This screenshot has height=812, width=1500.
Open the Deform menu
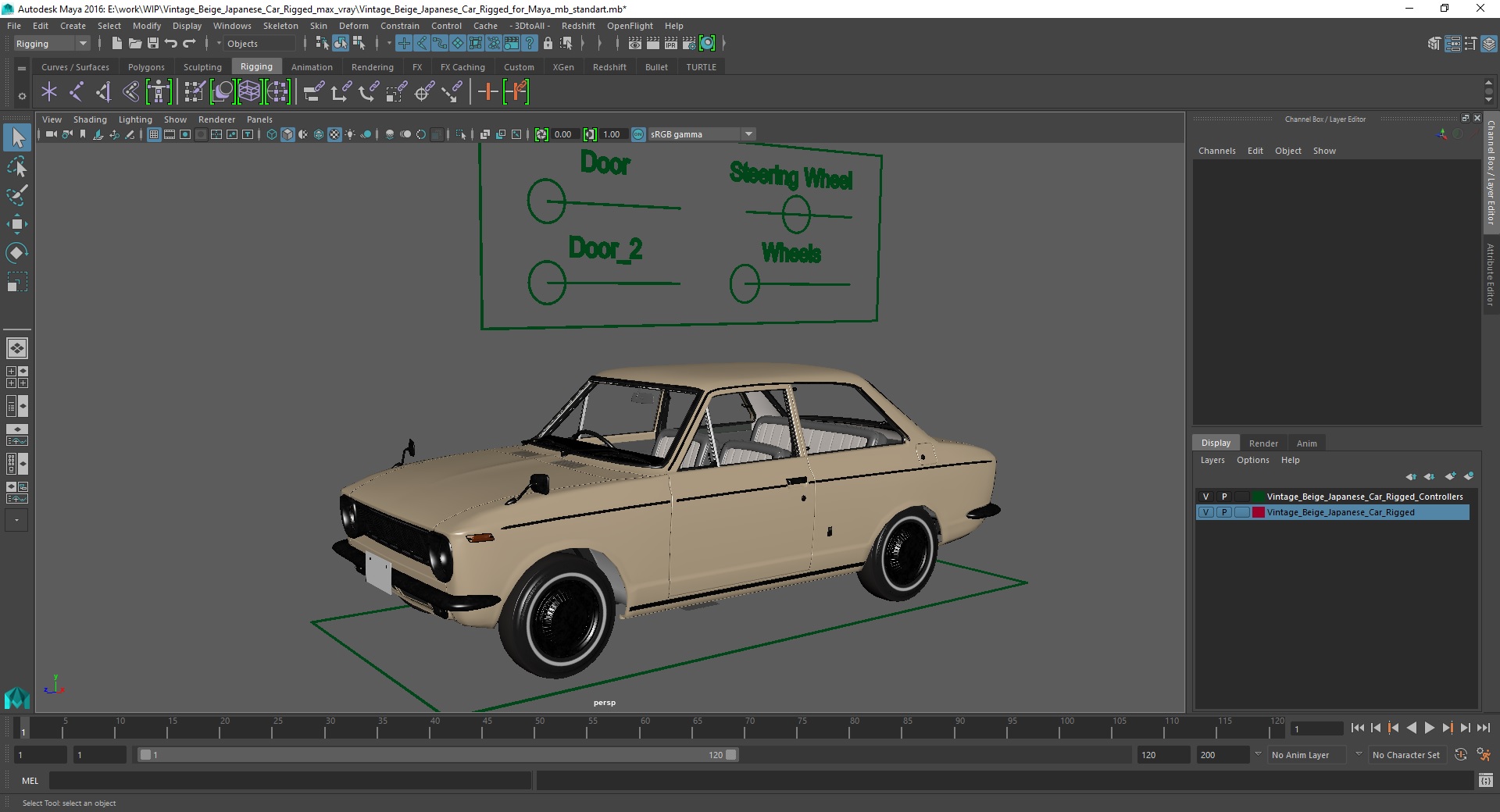click(x=354, y=26)
